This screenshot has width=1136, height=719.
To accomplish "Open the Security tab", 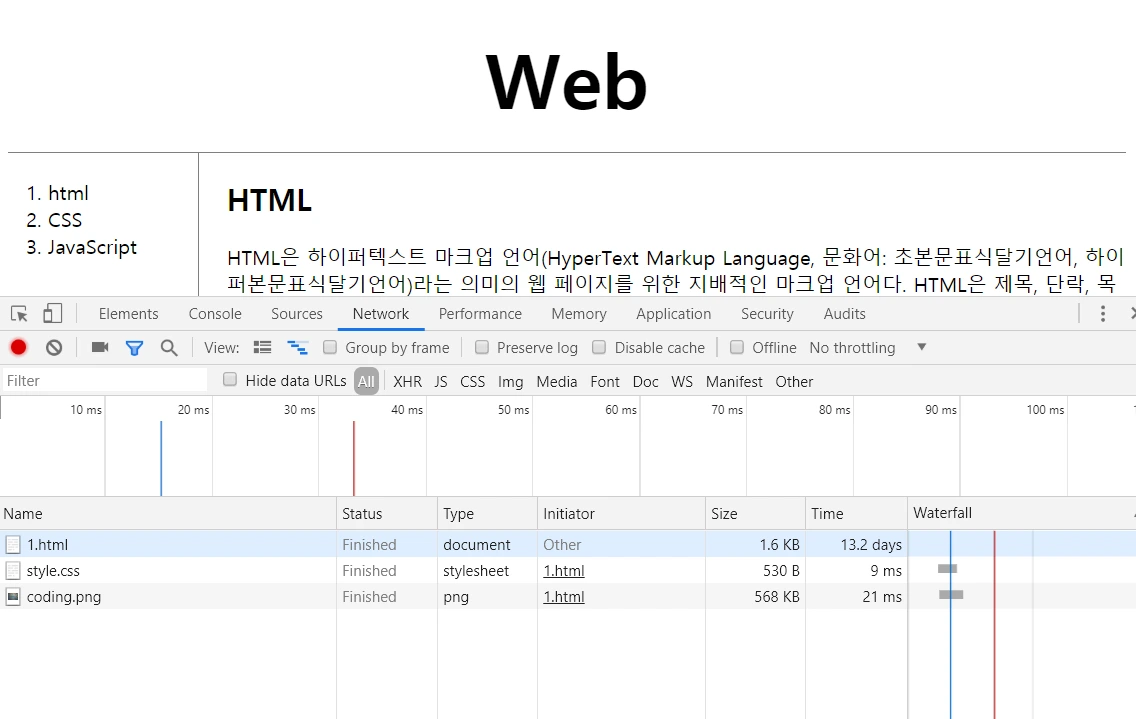I will pos(767,314).
